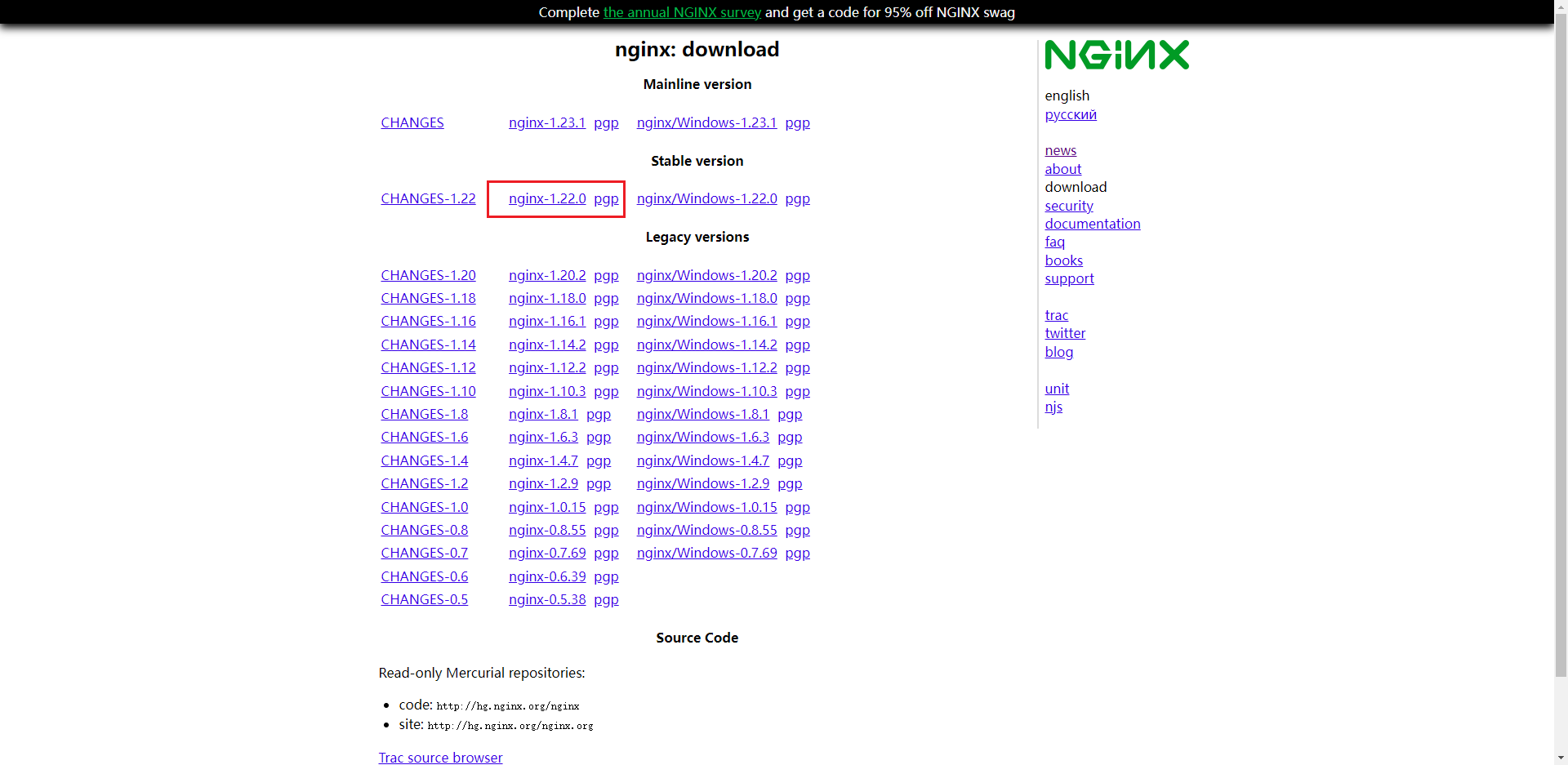This screenshot has height=765, width=1568.
Task: Download nginx/Windows-1.6.3 build
Action: click(x=702, y=437)
